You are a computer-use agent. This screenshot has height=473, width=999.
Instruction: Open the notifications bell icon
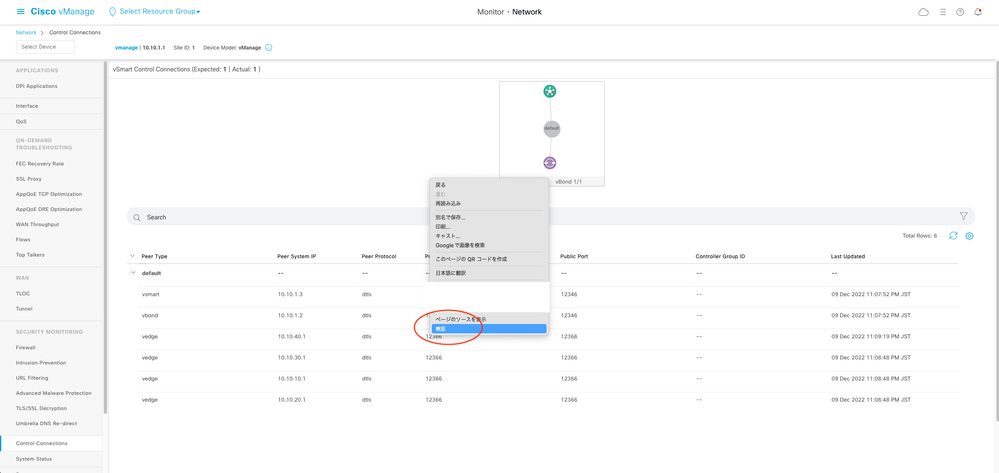(x=978, y=12)
